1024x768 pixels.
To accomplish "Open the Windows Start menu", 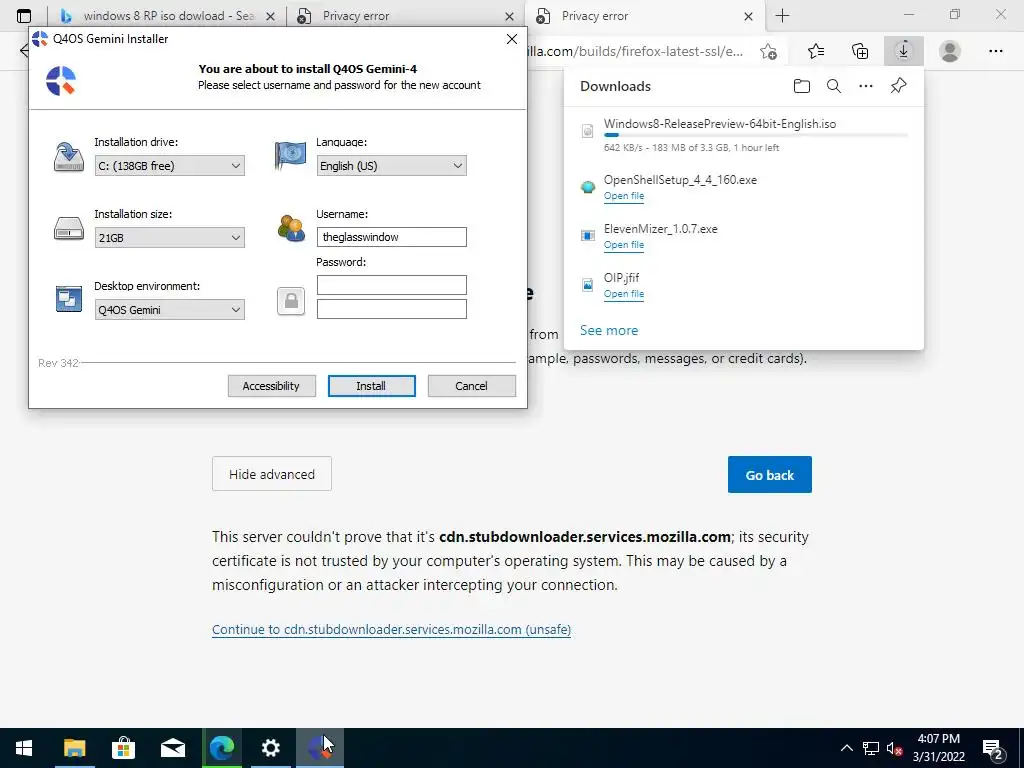I will pyautogui.click(x=24, y=748).
